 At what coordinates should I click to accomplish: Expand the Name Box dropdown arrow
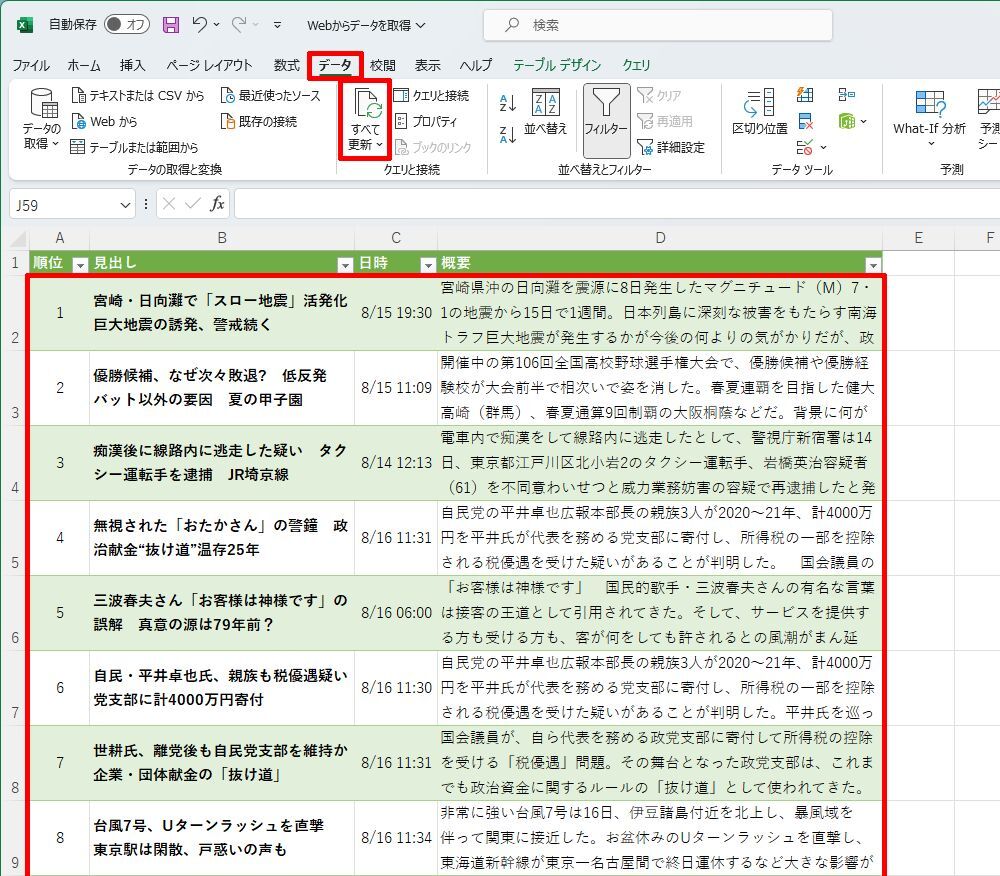126,205
